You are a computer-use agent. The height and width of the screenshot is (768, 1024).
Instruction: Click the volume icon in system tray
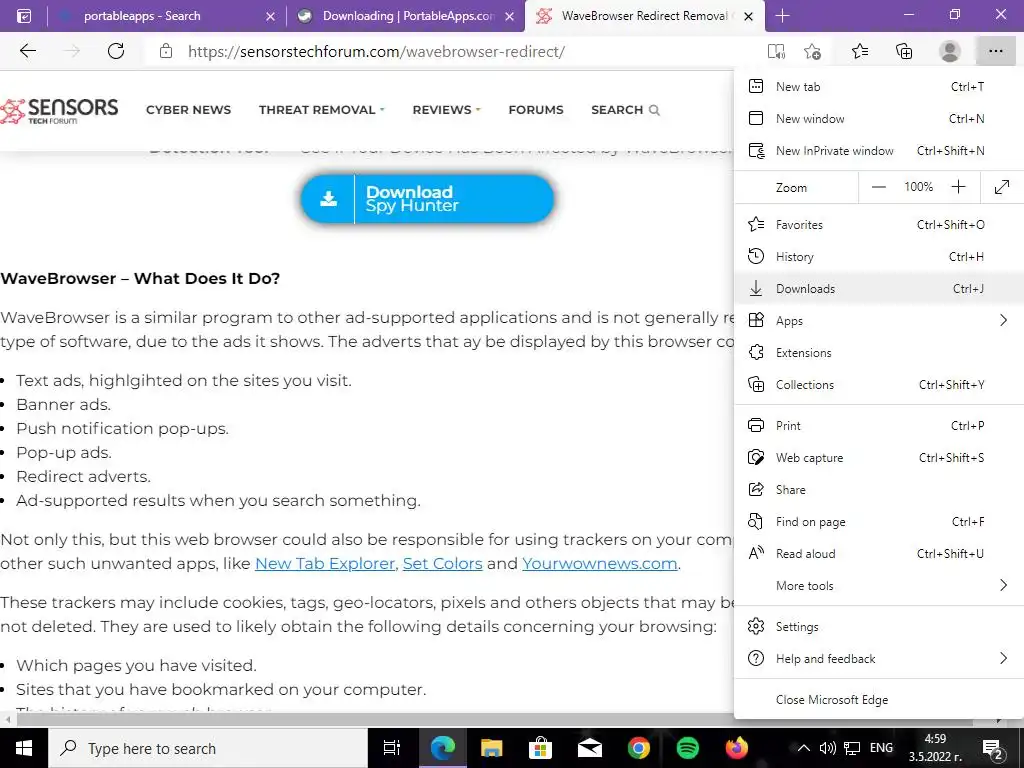[x=827, y=748]
